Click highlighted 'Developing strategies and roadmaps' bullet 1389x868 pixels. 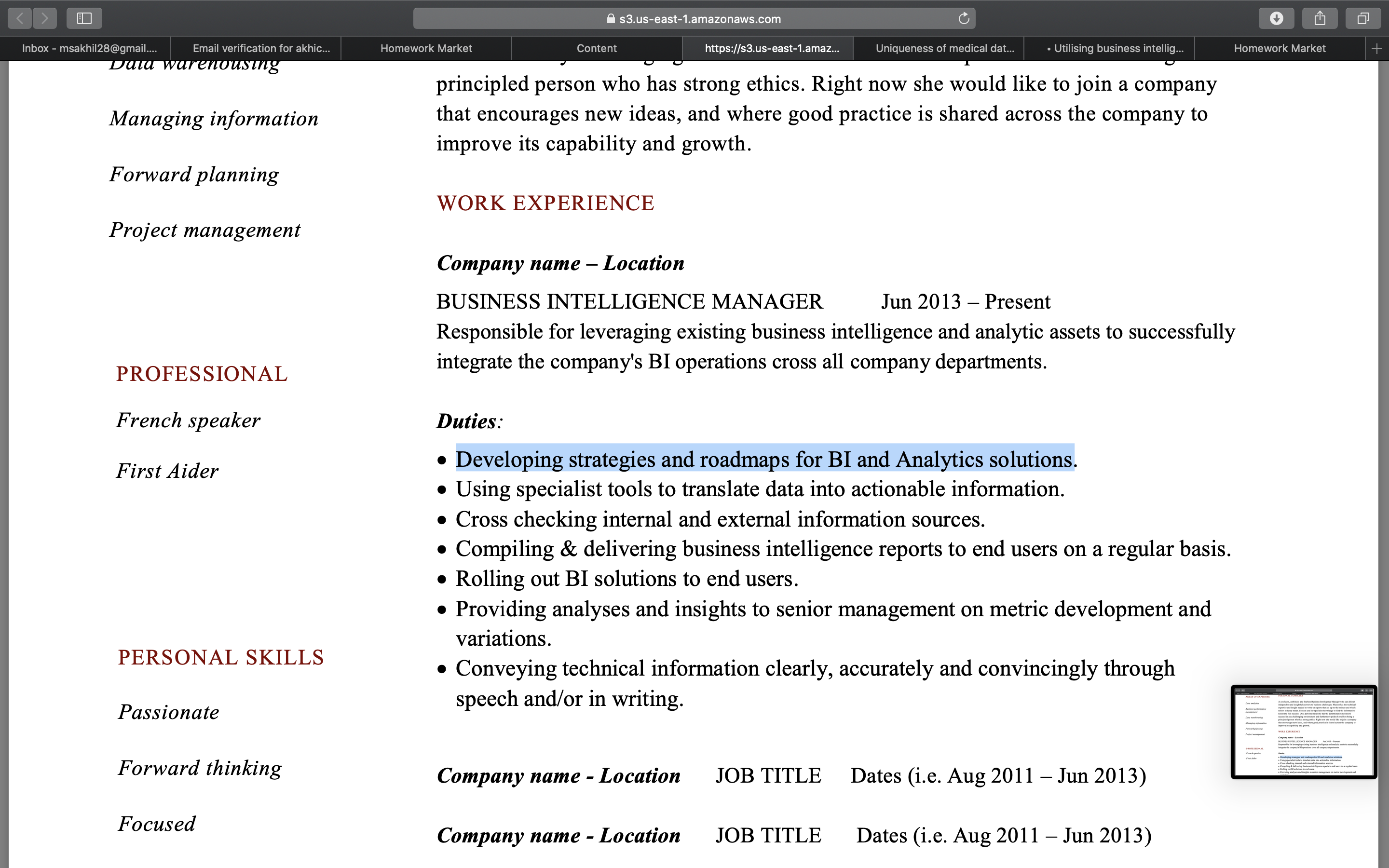(766, 459)
